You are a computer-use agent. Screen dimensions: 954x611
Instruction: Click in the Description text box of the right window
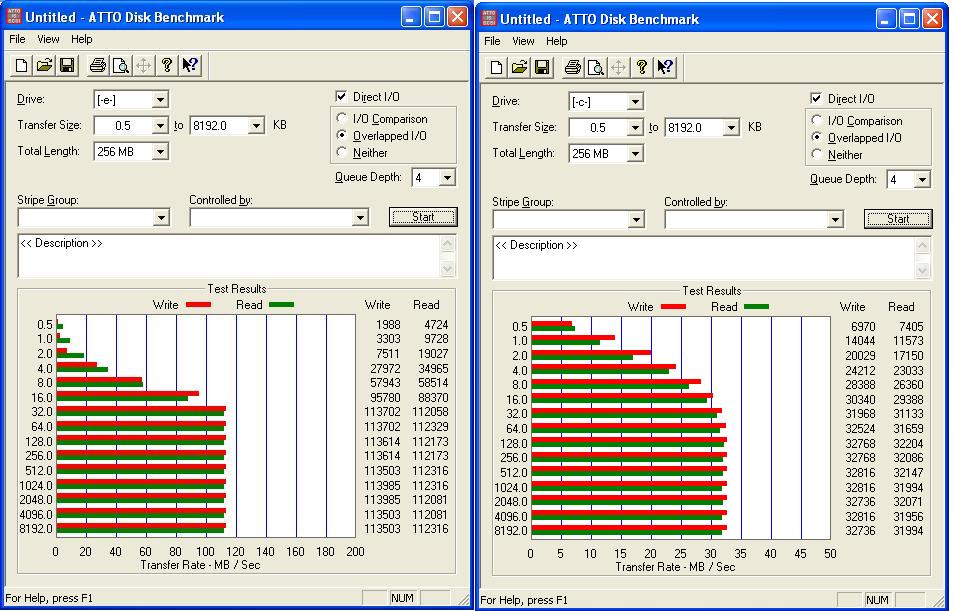coord(704,257)
